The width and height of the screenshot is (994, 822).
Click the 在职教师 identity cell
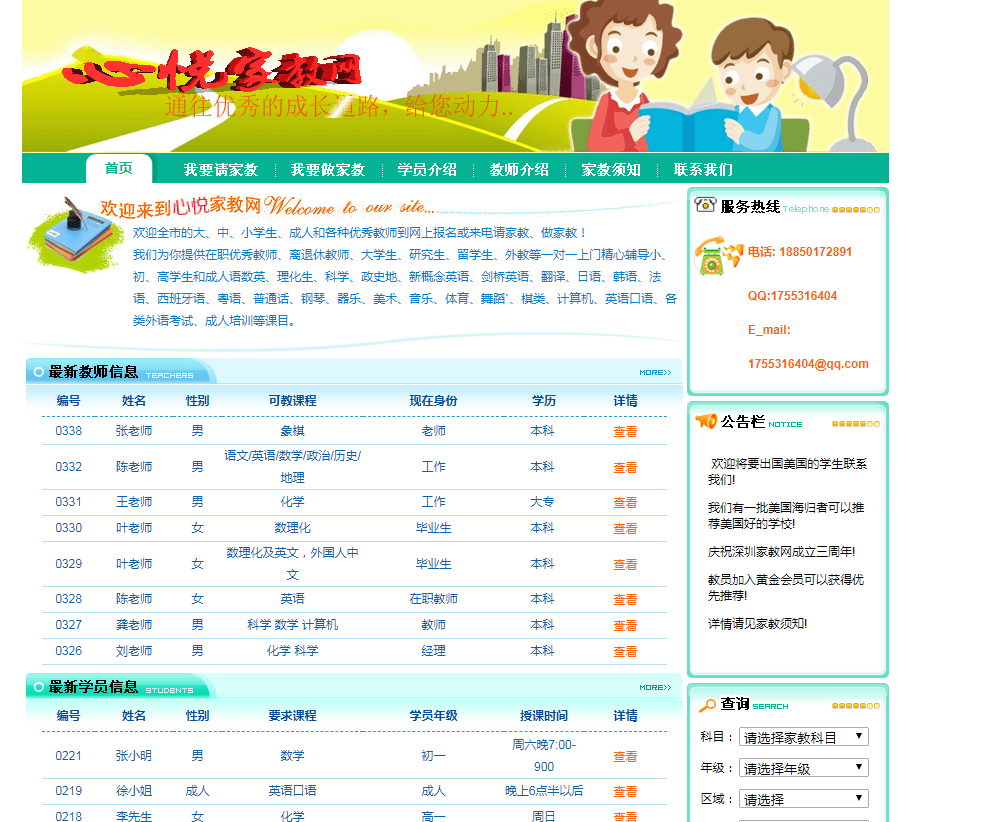click(434, 599)
